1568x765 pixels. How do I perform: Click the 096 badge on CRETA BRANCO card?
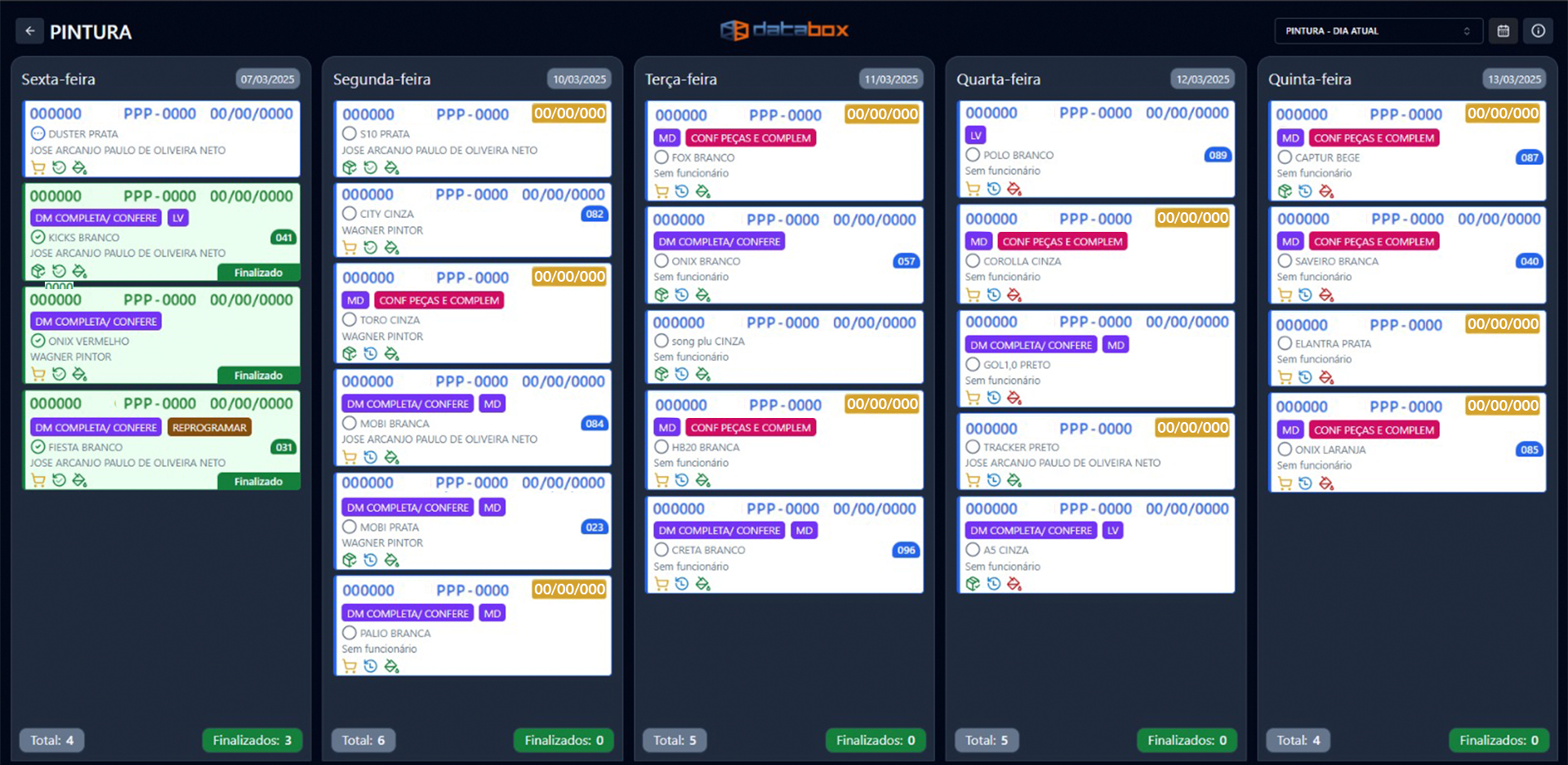(906, 550)
